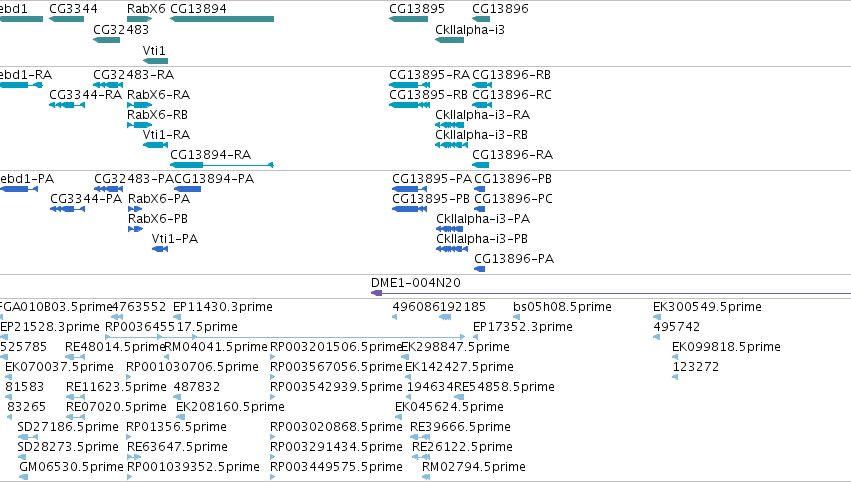Click protein CG13896-PB glyph
Image resolution: width=851 pixels, height=482 pixels.
coord(480,189)
